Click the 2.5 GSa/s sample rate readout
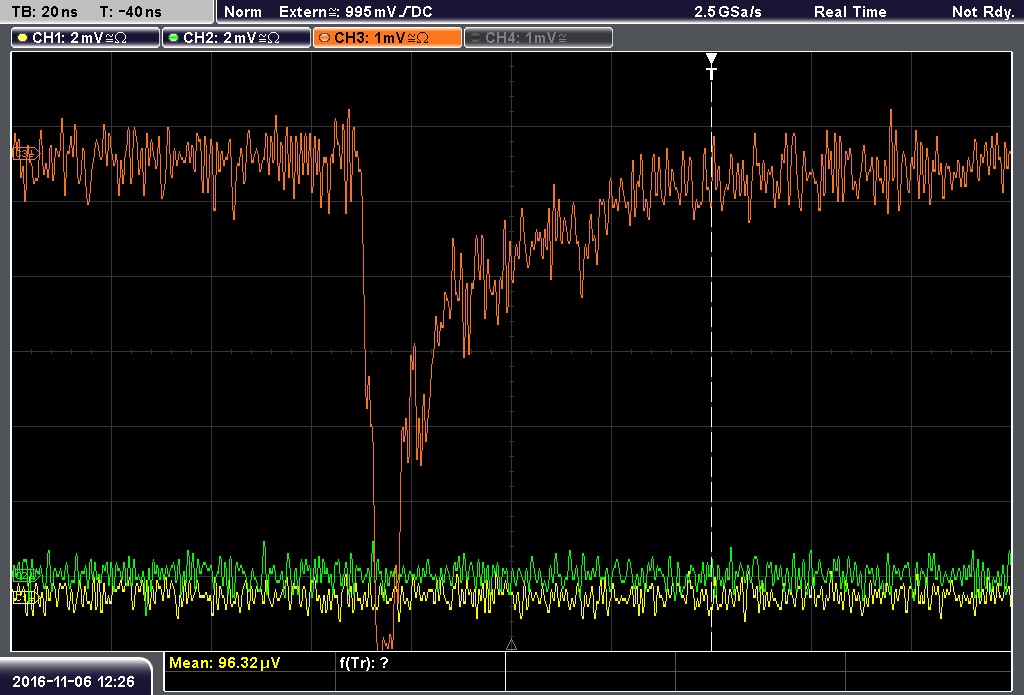1024x695 pixels. pyautogui.click(x=728, y=12)
